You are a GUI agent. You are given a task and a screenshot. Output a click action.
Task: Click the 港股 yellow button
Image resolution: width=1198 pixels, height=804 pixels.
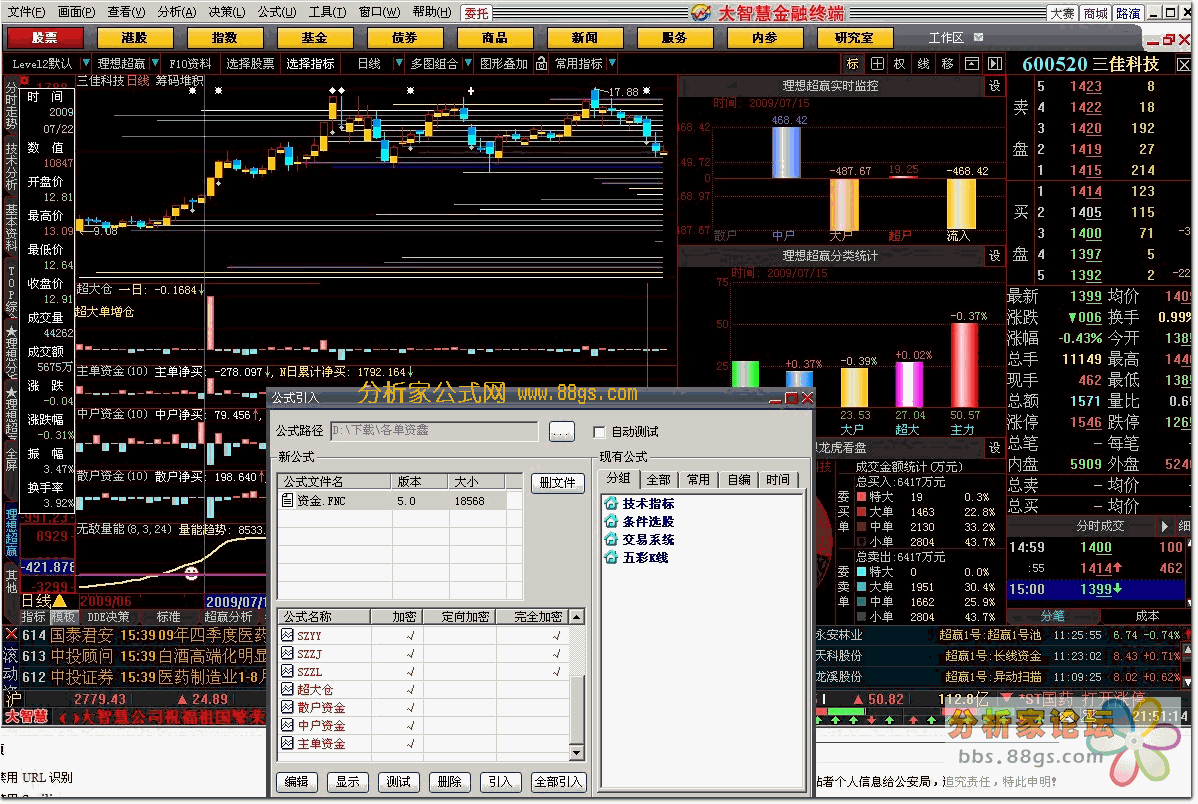tap(134, 37)
